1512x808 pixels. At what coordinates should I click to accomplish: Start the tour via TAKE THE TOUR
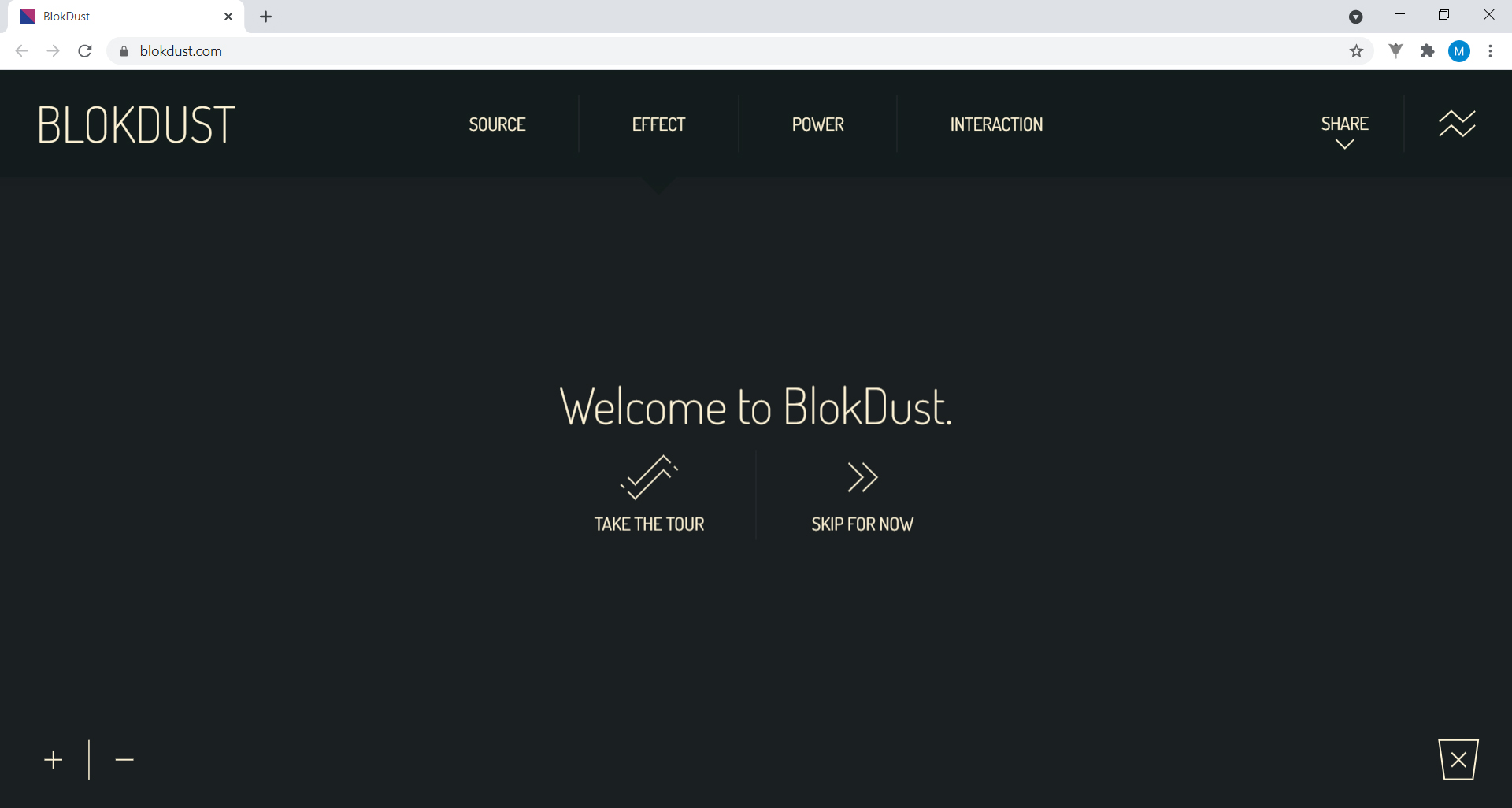(x=649, y=524)
